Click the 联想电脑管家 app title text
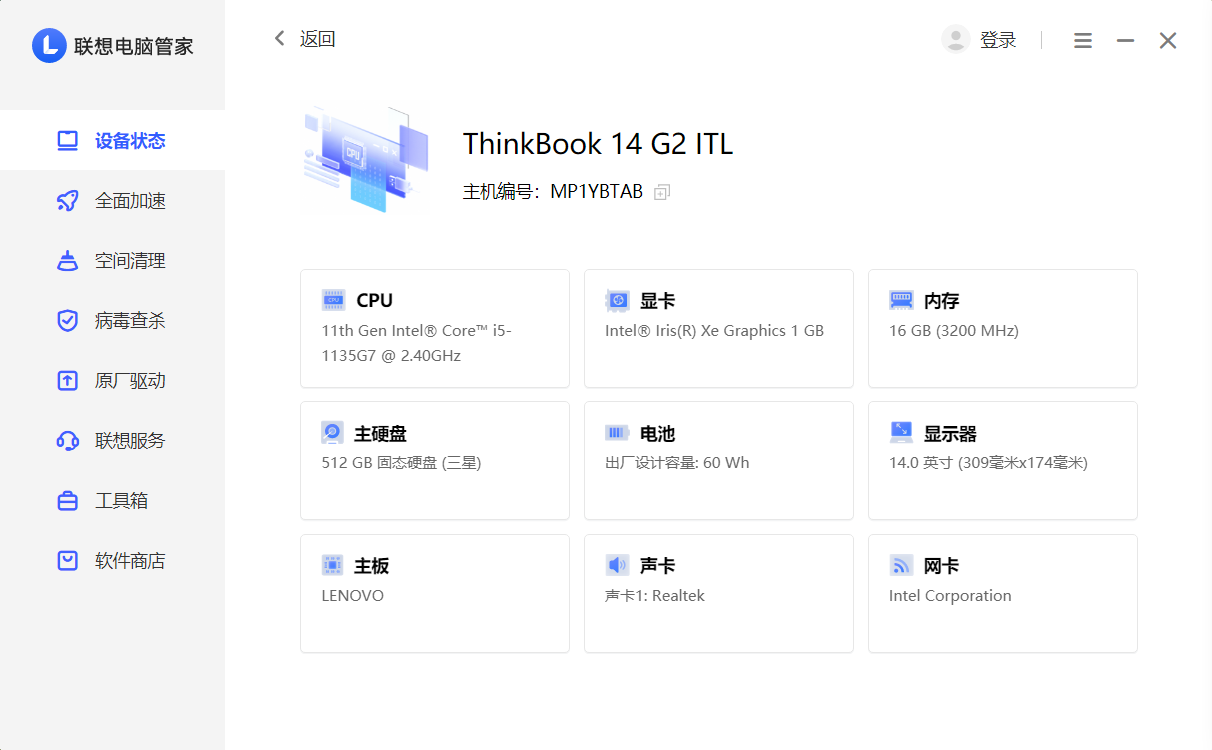This screenshot has height=750, width=1212. tap(134, 46)
